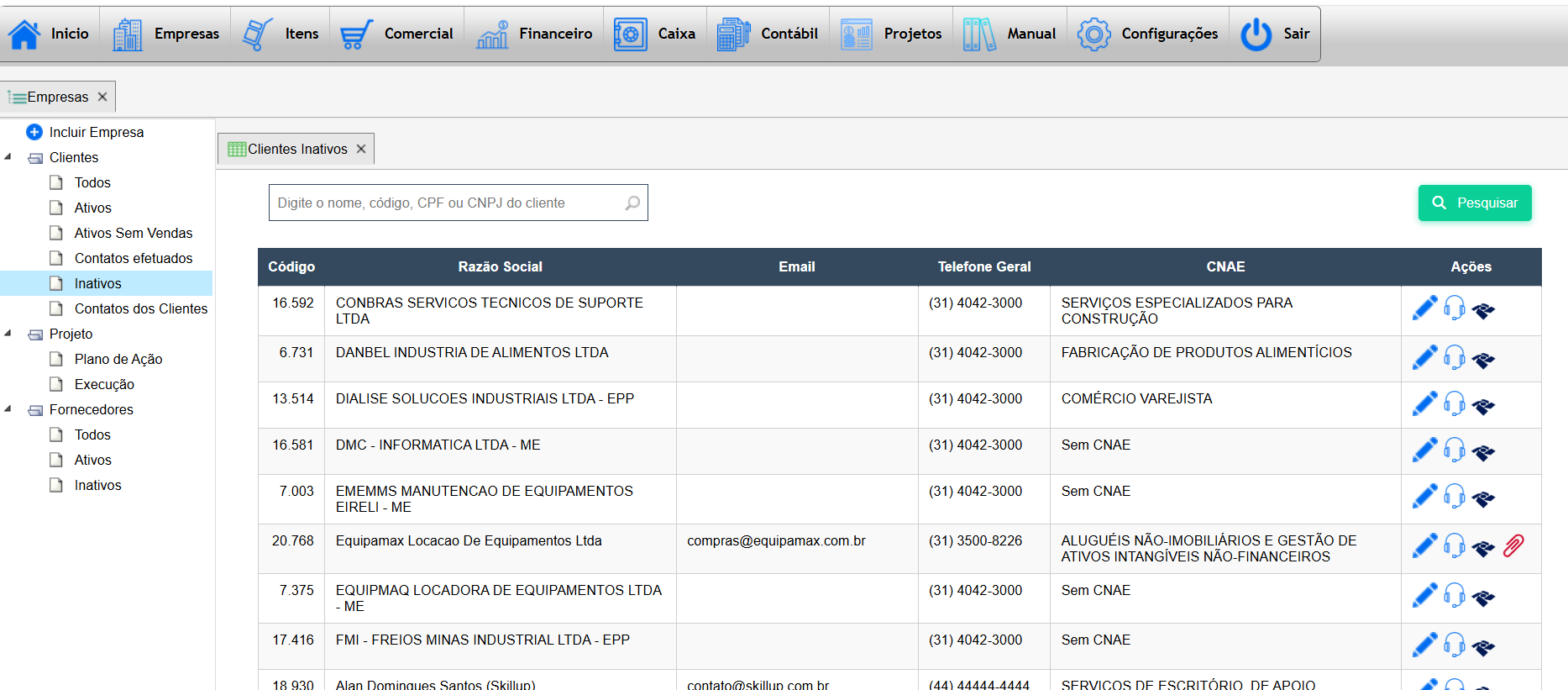This screenshot has width=1568, height=690.
Task: Click handshake icon for Equipamax row
Action: [1483, 549]
